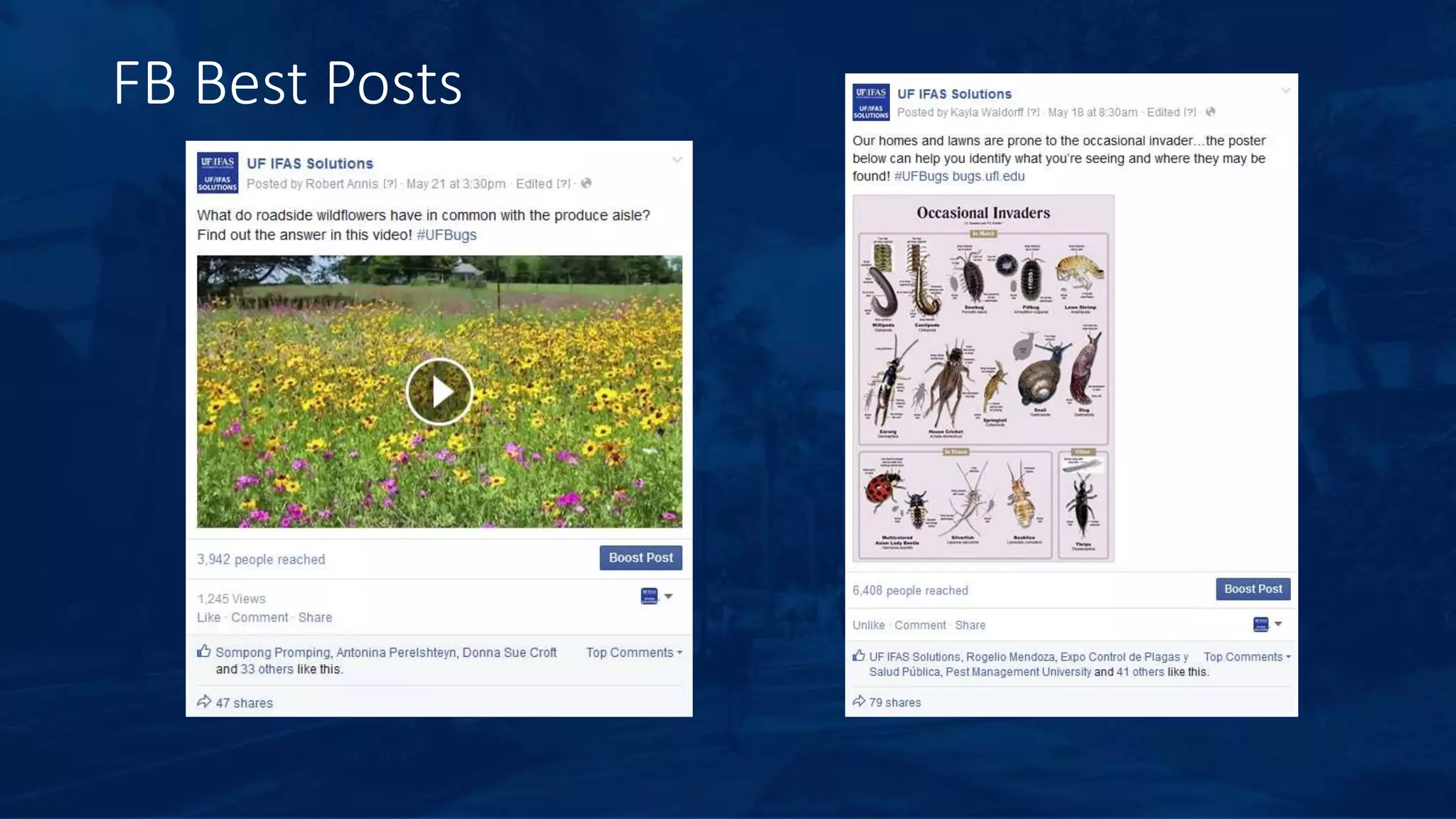Click globe privacy icon on wildflower post
1456x819 pixels.
click(x=587, y=183)
